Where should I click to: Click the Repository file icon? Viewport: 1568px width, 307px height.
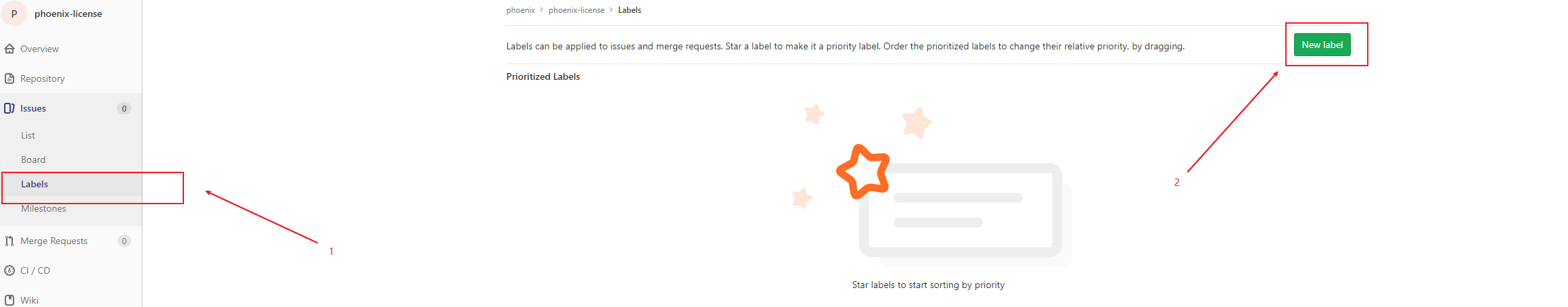pos(9,78)
